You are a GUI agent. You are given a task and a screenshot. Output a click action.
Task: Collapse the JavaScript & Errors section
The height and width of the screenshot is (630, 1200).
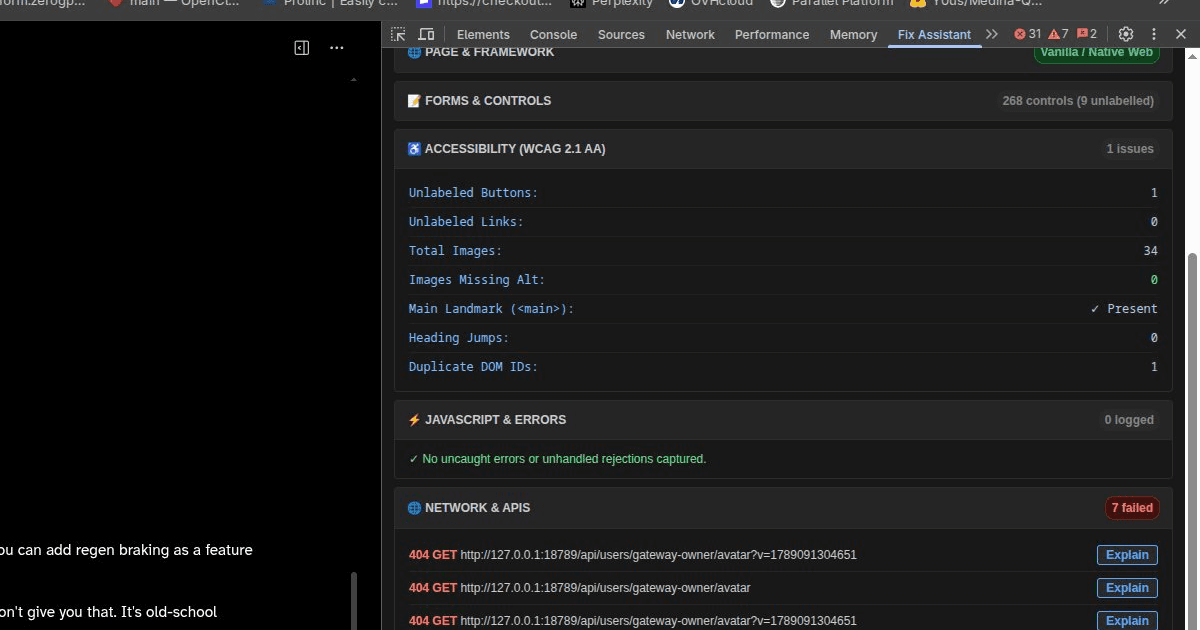[x=783, y=420]
